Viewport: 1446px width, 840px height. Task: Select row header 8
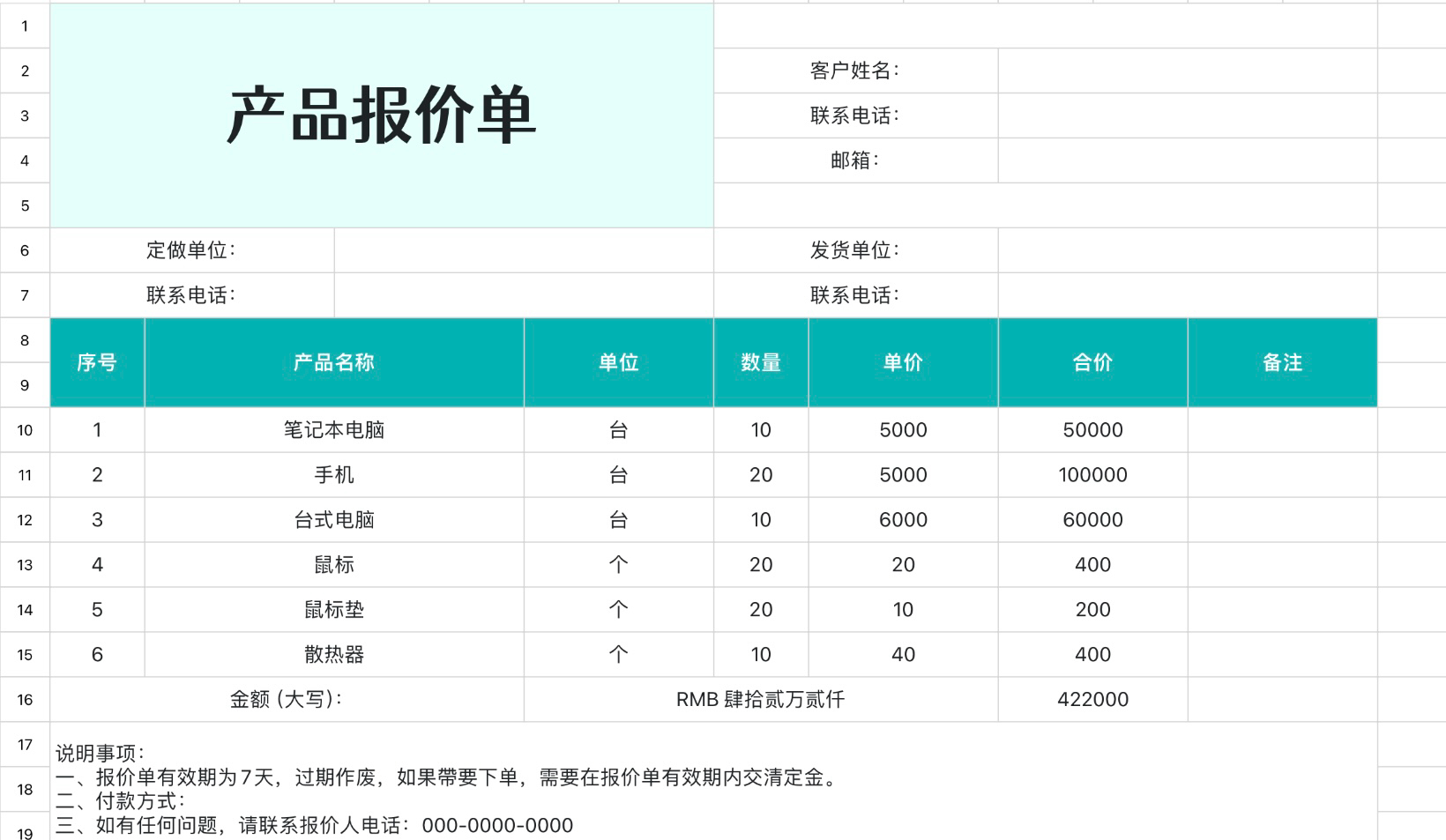tap(25, 340)
